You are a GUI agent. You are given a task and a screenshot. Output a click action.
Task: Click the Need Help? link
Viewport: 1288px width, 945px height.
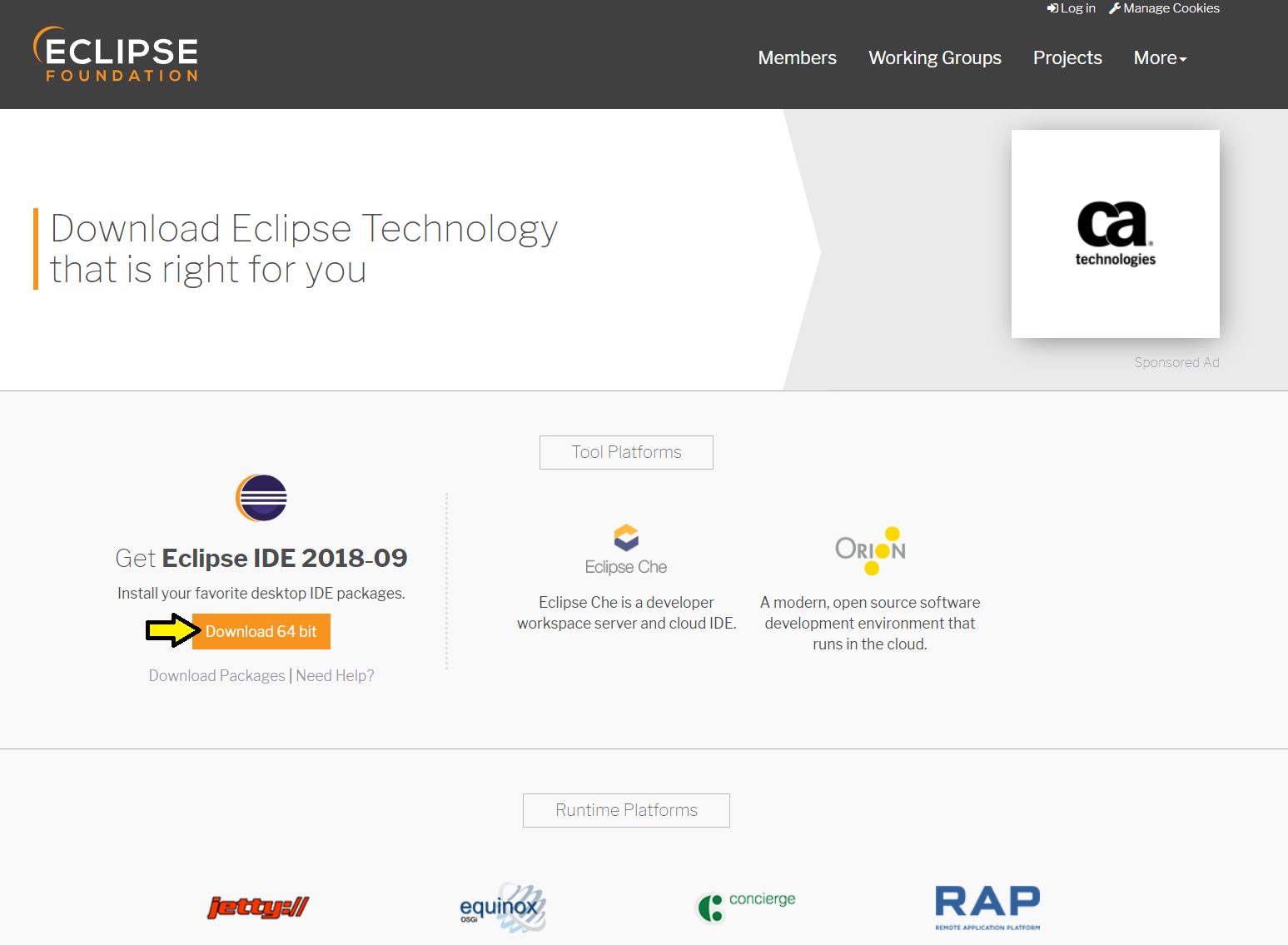pyautogui.click(x=336, y=675)
